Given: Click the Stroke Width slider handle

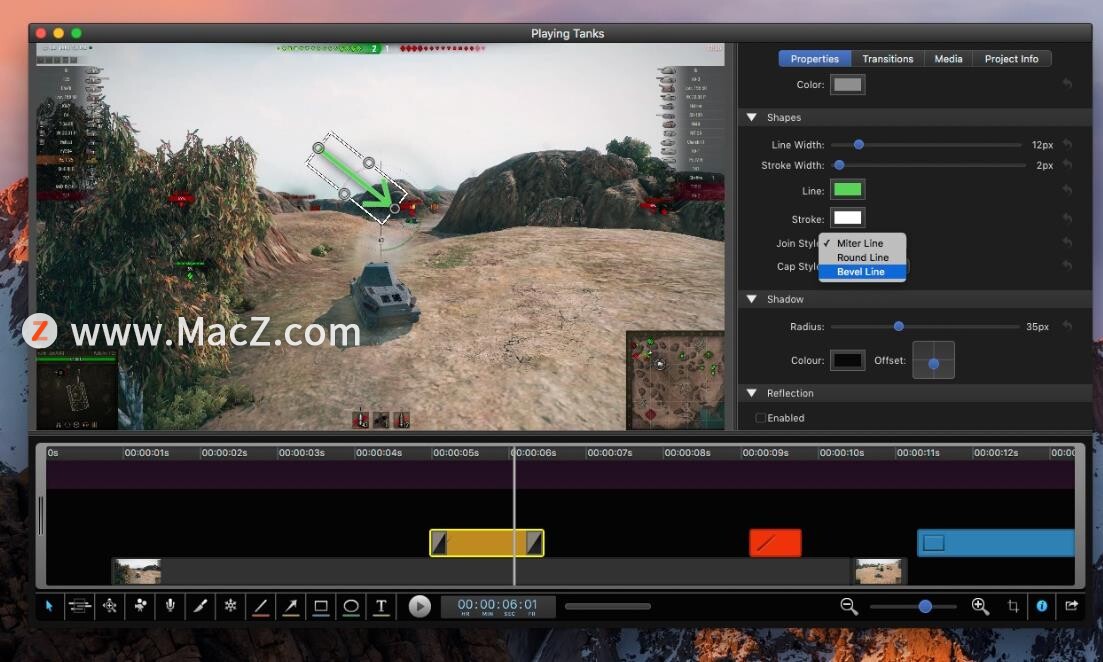Looking at the screenshot, I should tap(839, 165).
